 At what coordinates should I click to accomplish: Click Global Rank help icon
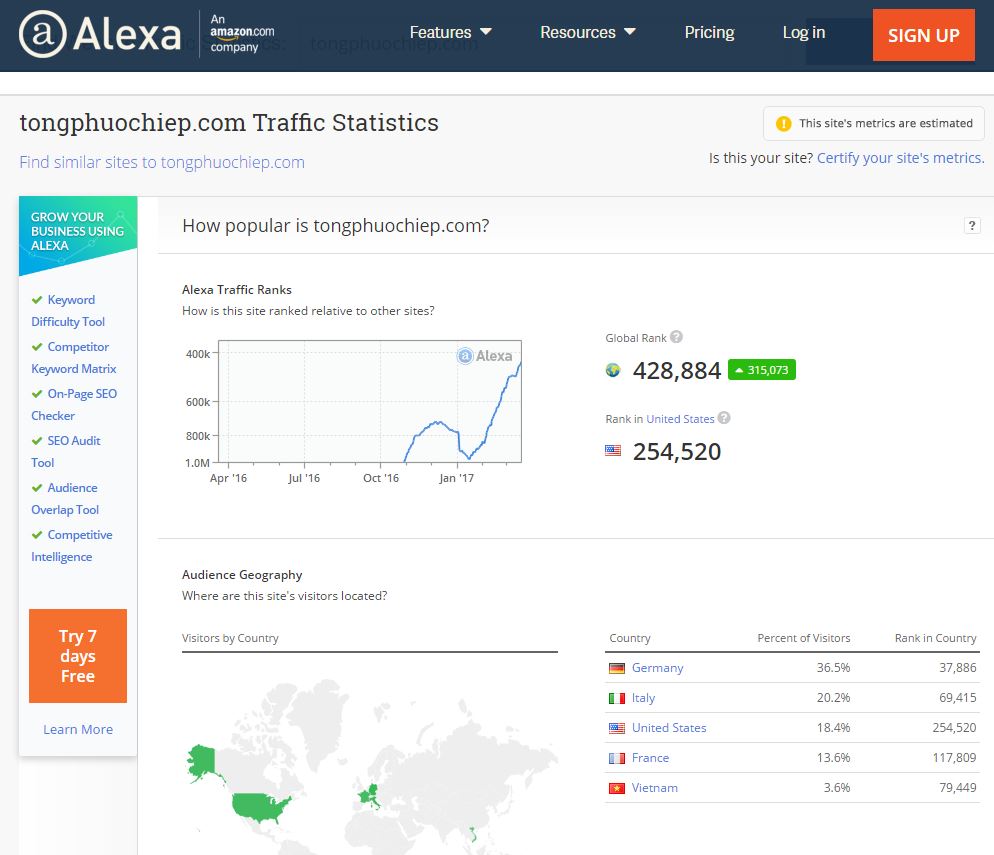pyautogui.click(x=676, y=337)
